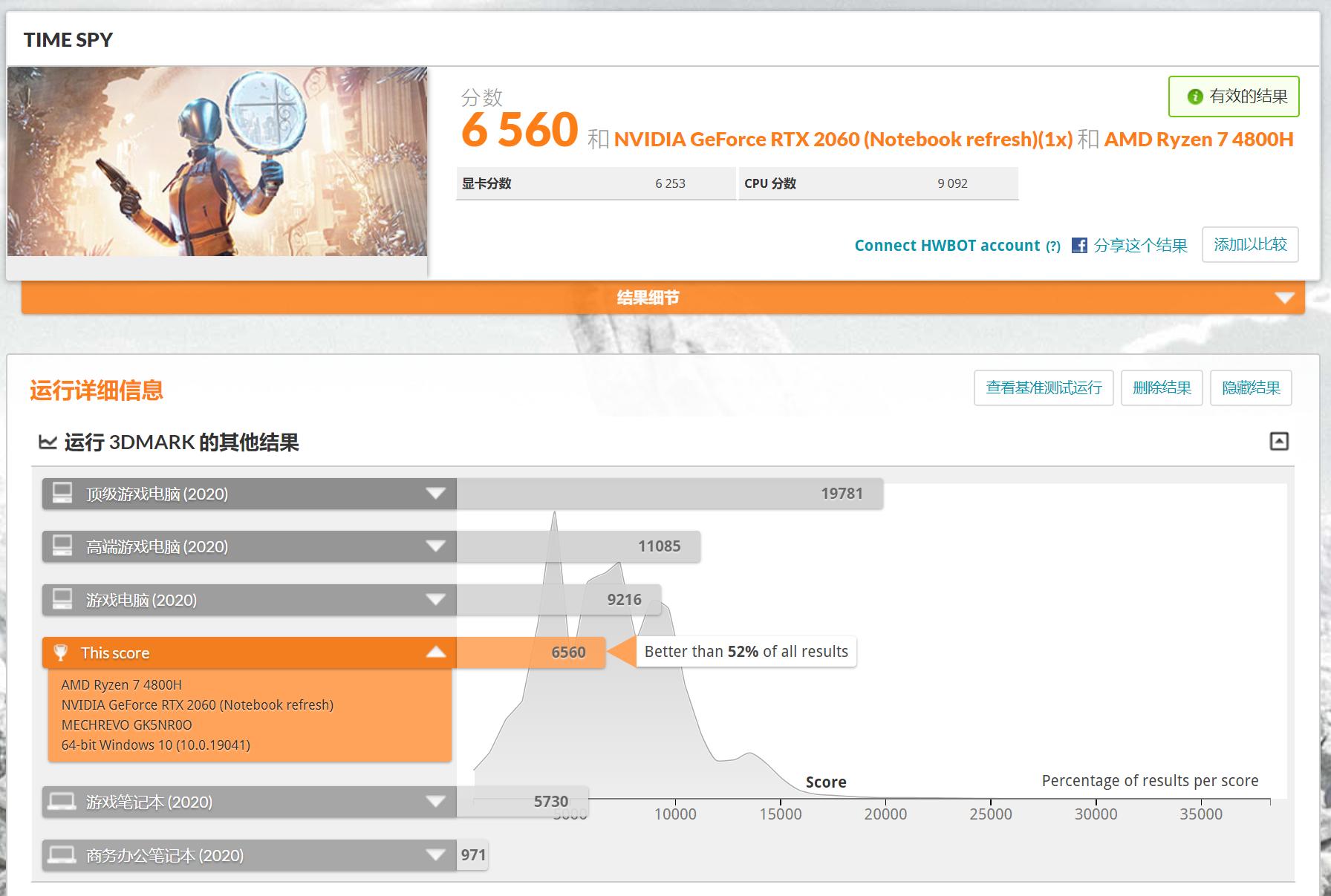Click the Facebook share icon
This screenshot has width=1331, height=896.
1079,246
